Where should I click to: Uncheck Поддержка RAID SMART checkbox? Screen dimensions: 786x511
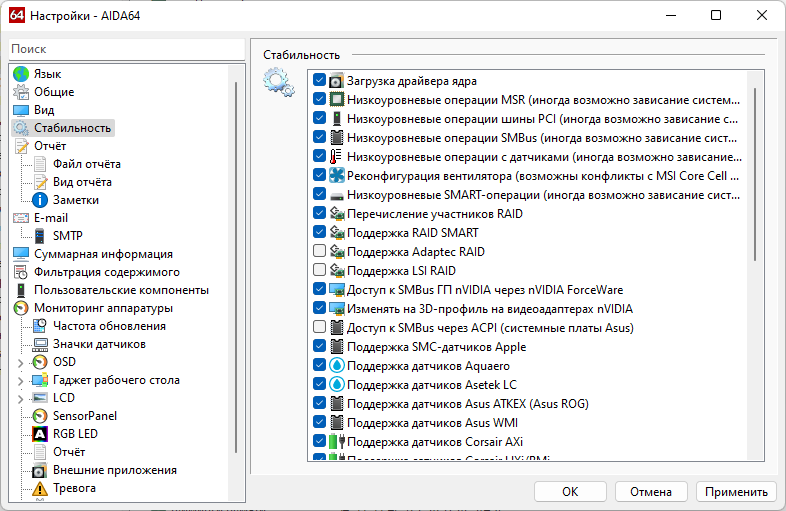319,232
